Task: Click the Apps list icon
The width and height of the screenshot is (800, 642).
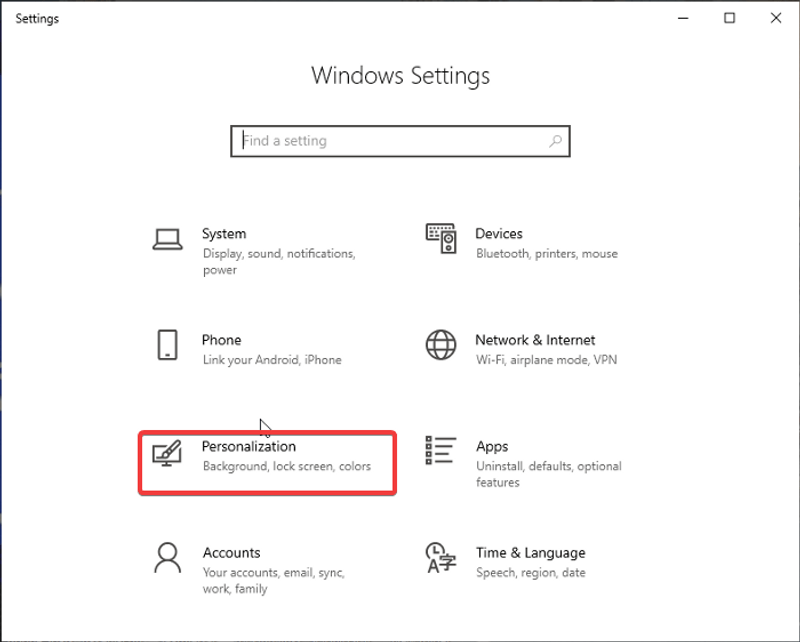Action: pos(441,452)
